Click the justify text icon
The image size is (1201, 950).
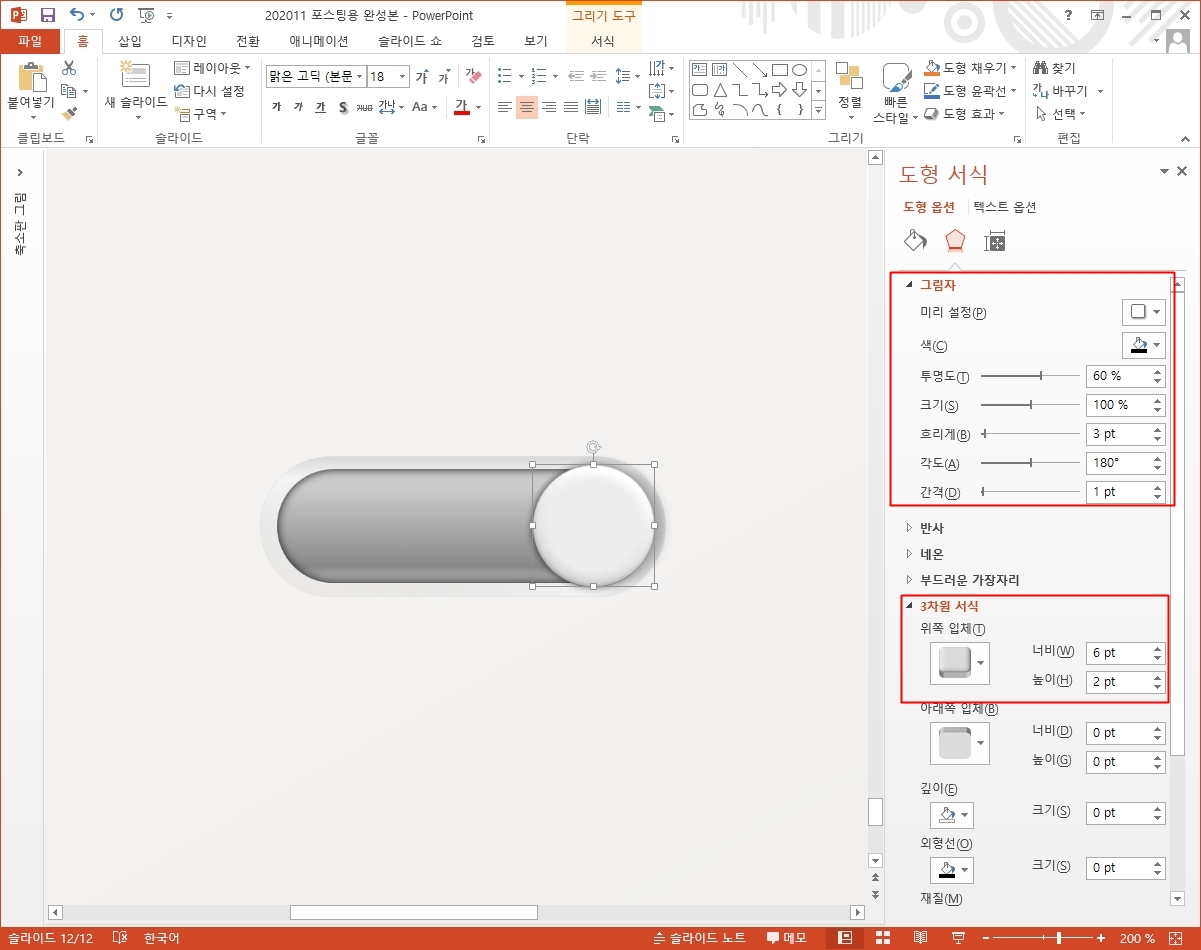571,107
